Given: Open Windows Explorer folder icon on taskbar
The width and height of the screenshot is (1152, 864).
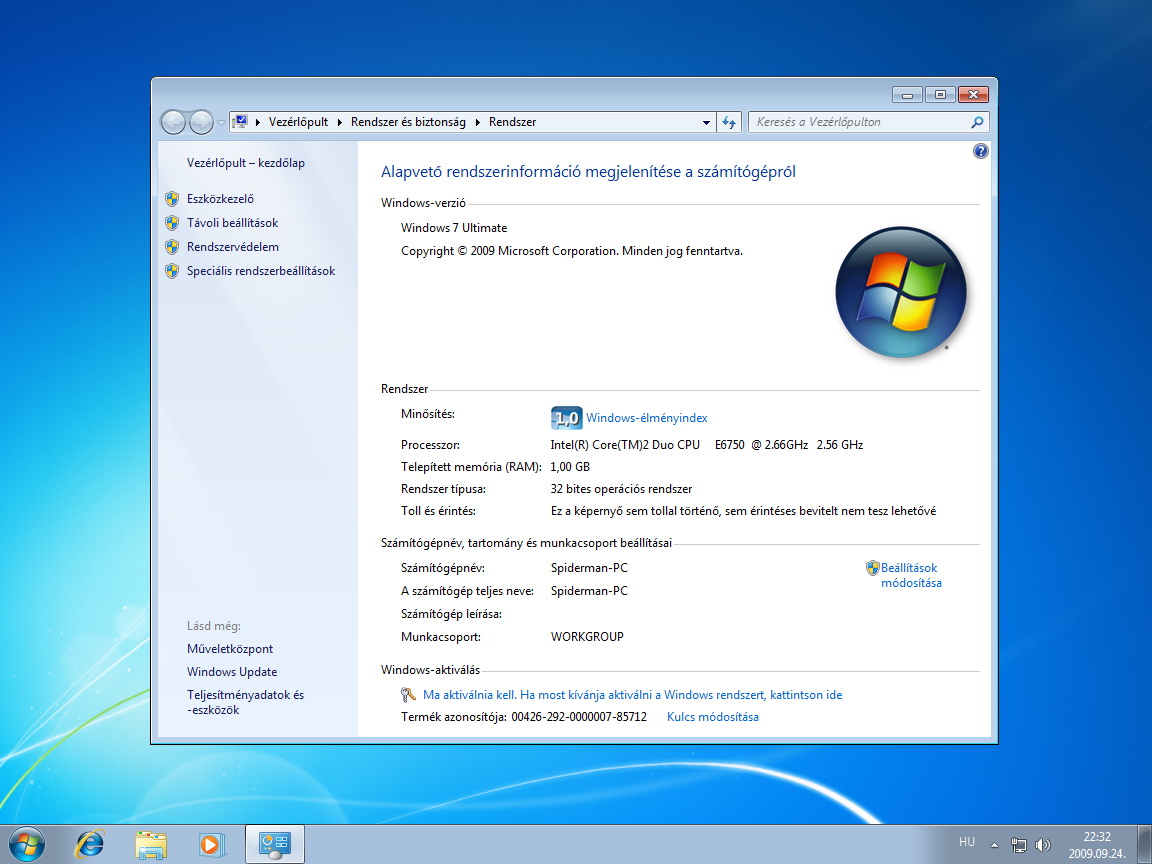Looking at the screenshot, I should tap(151, 844).
